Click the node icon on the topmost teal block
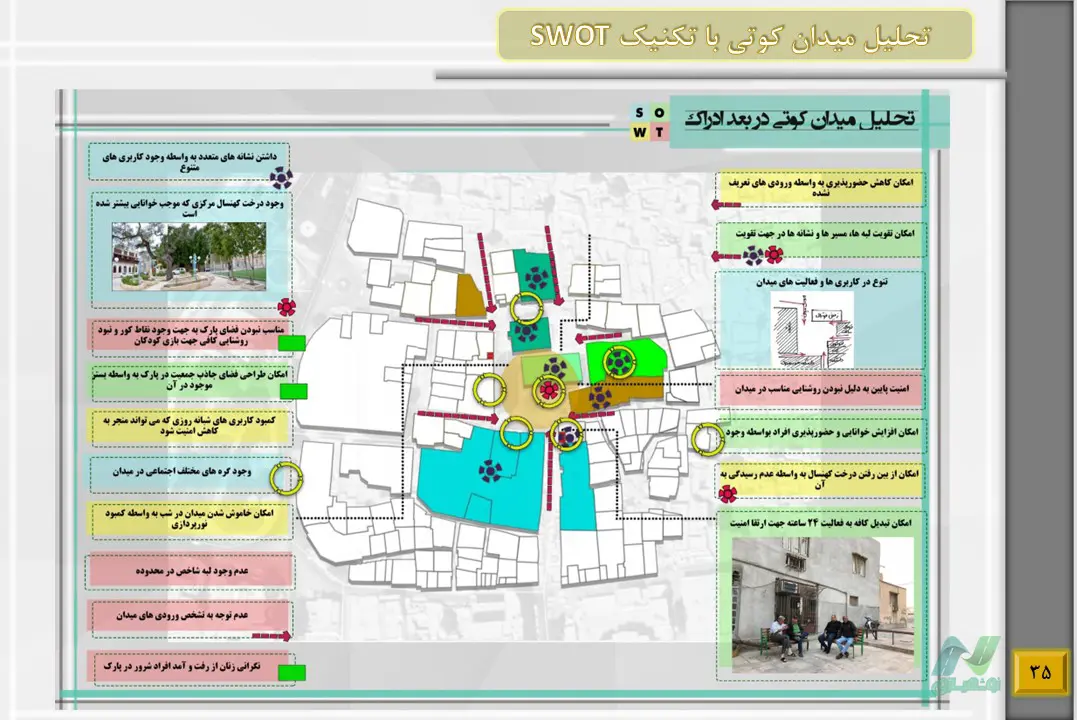This screenshot has width=1077, height=720. 536,278
